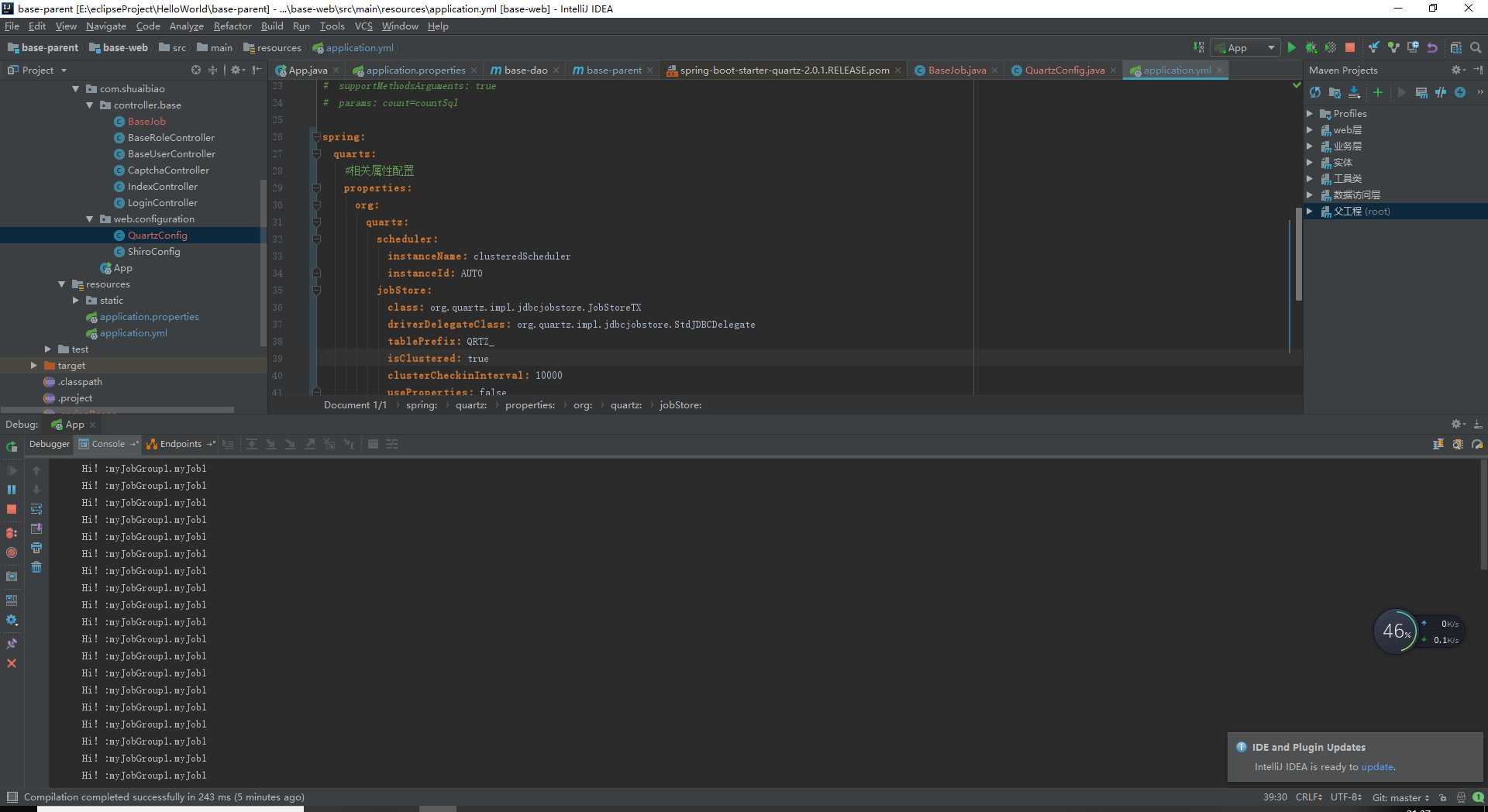The width and height of the screenshot is (1488, 812).
Task: Fold the spring: block in editor gutter
Action: [316, 137]
